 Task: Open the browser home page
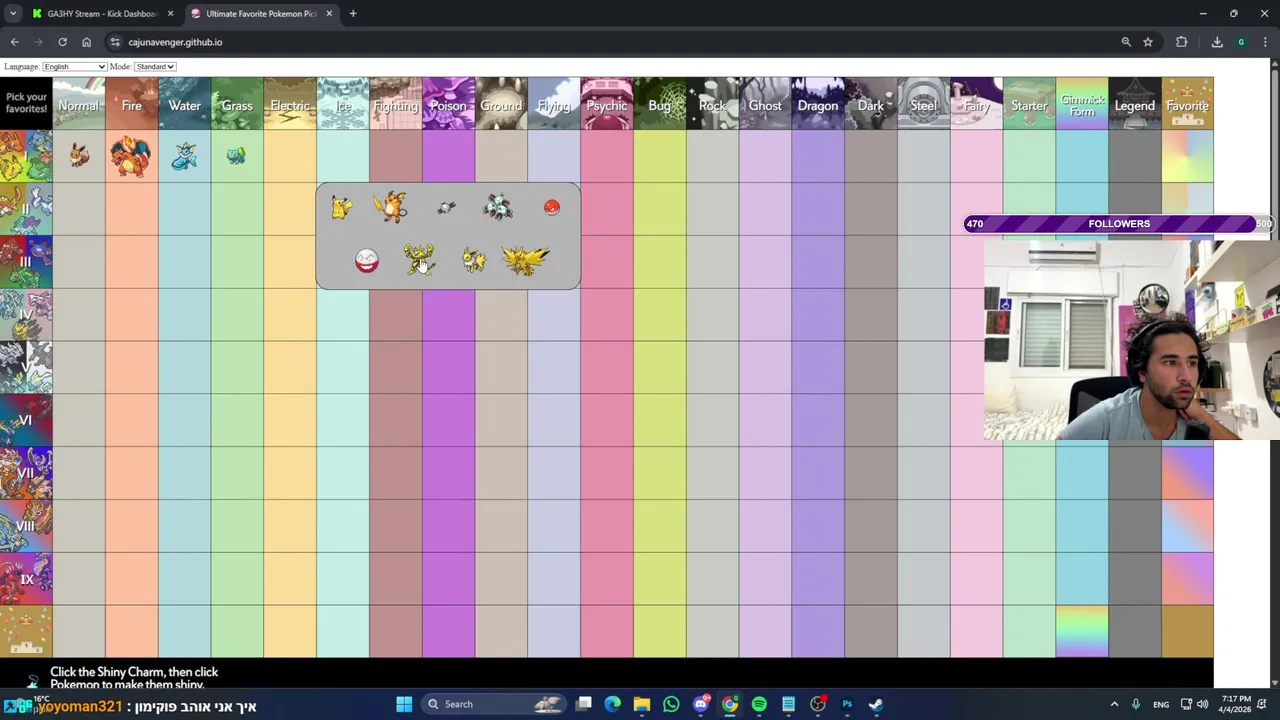pyautogui.click(x=86, y=42)
